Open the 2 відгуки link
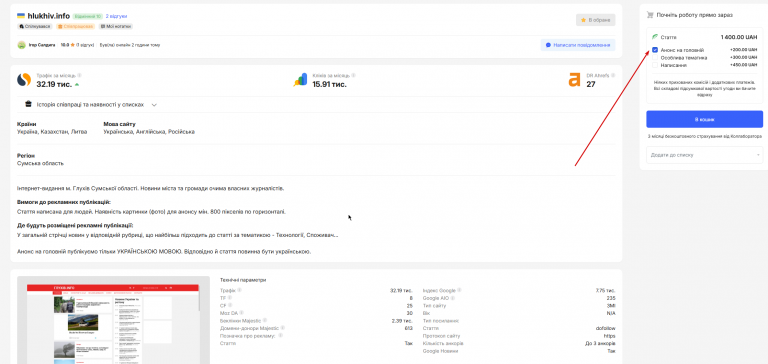Screen dimensions: 768x364 [x=116, y=16]
